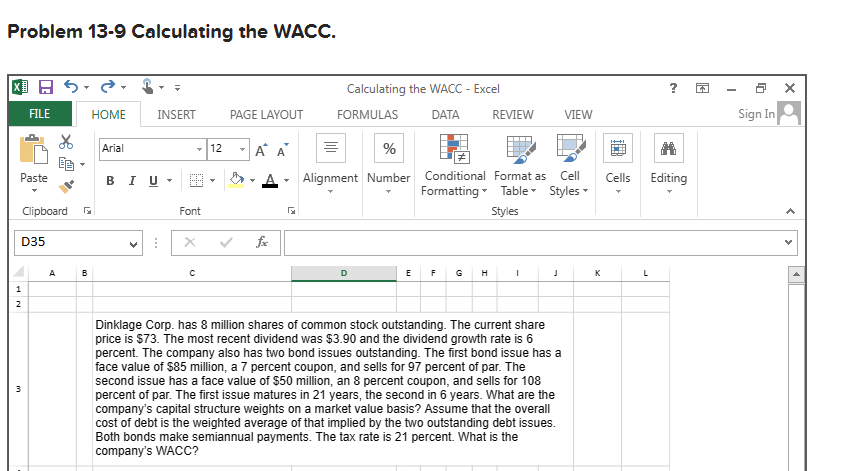Open the Name Box D35 dropdown

[133, 244]
